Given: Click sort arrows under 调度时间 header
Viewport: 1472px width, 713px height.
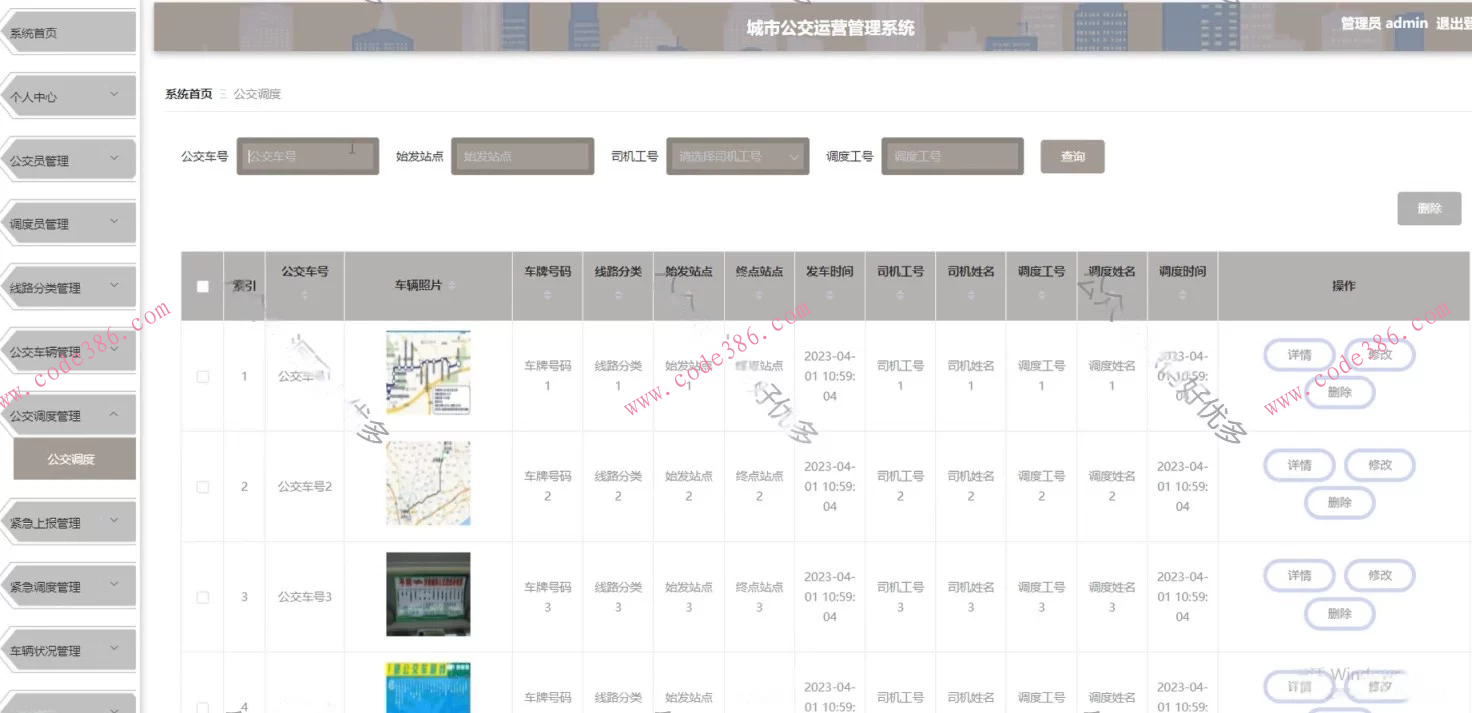Looking at the screenshot, I should point(1182,295).
